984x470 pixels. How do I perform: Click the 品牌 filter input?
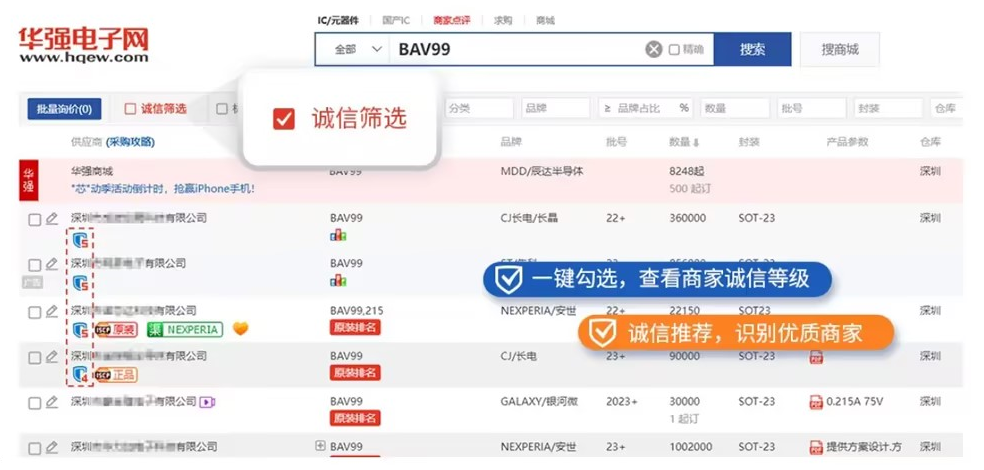click(555, 109)
